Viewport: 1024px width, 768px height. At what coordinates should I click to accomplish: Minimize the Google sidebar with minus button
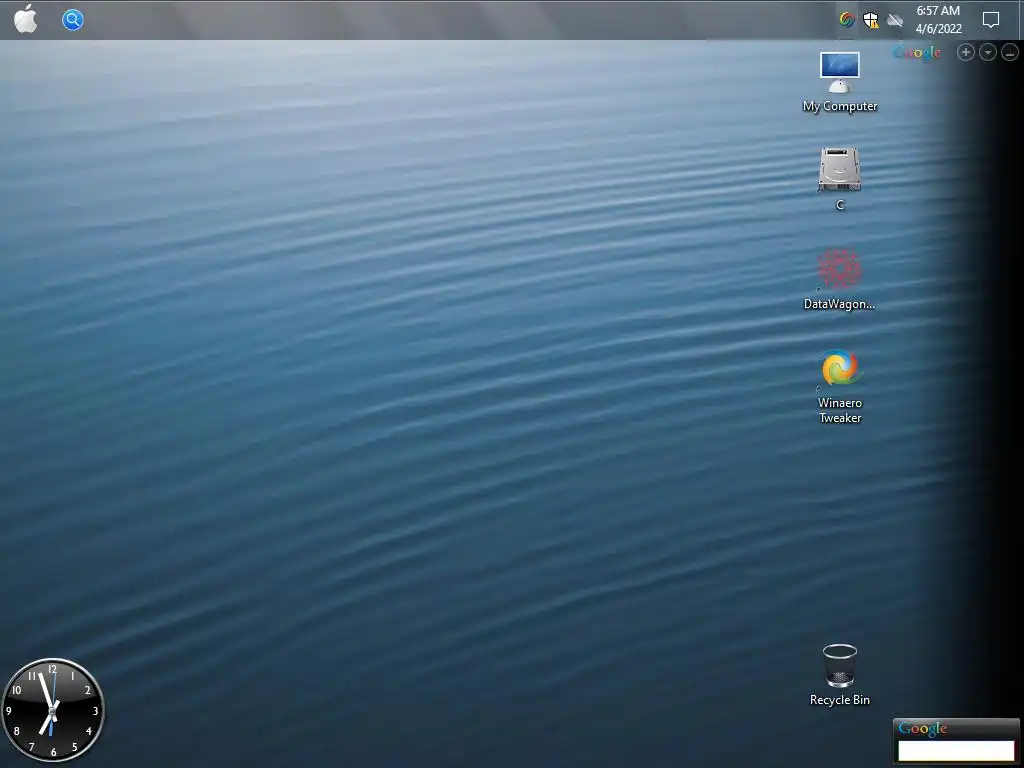click(x=1010, y=53)
